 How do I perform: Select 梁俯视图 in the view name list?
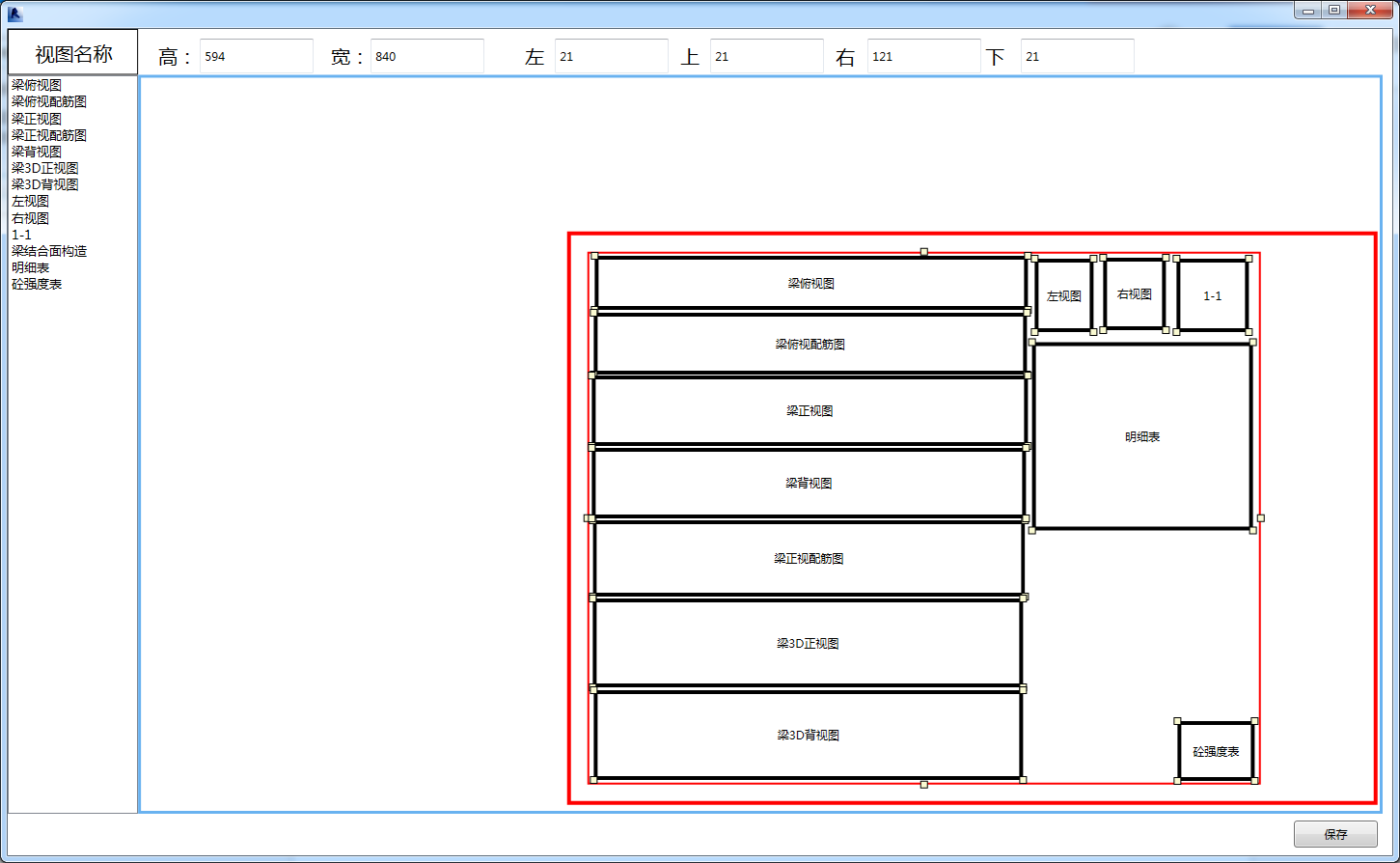pyautogui.click(x=37, y=85)
